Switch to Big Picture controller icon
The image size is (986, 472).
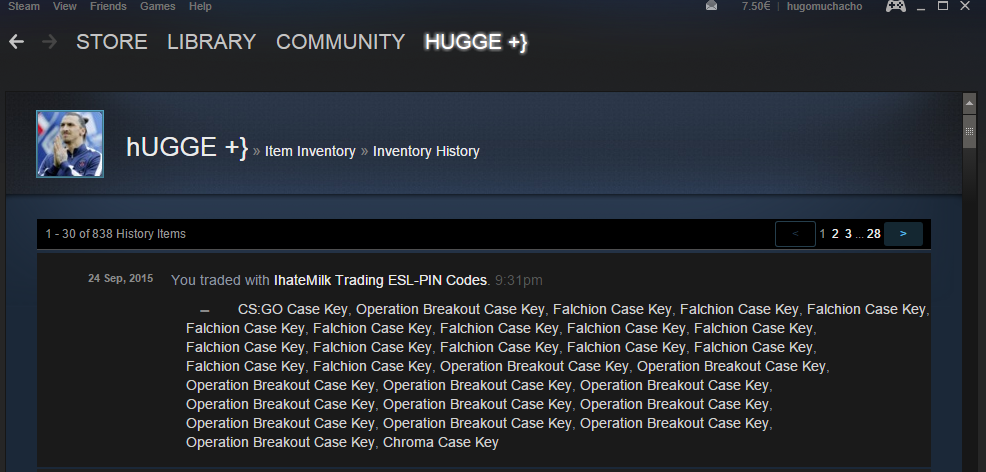coord(895,6)
